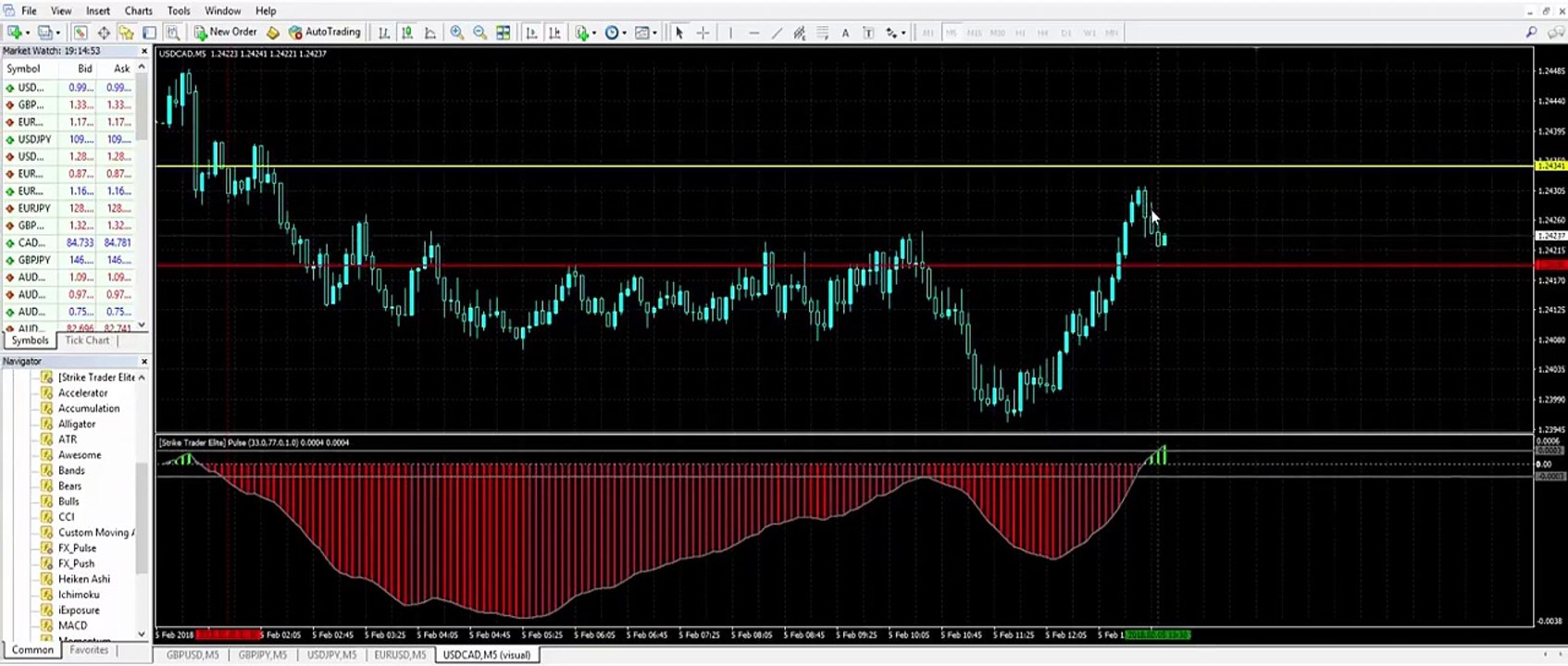Select the equidistant channel tool

tap(800, 32)
